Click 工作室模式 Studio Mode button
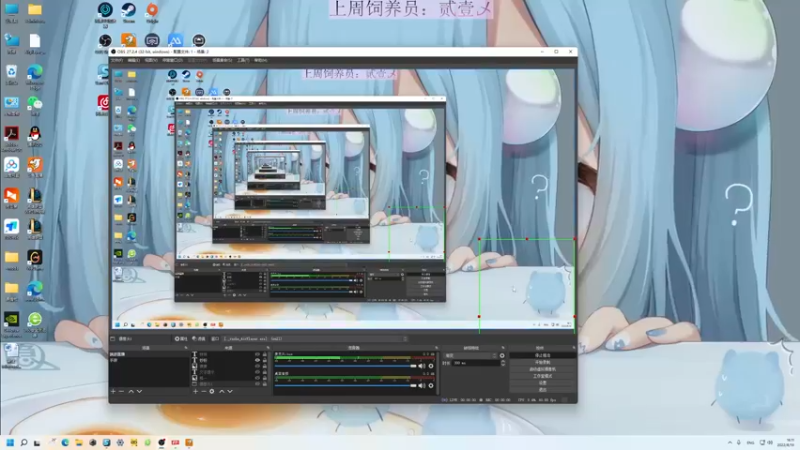 [543, 376]
